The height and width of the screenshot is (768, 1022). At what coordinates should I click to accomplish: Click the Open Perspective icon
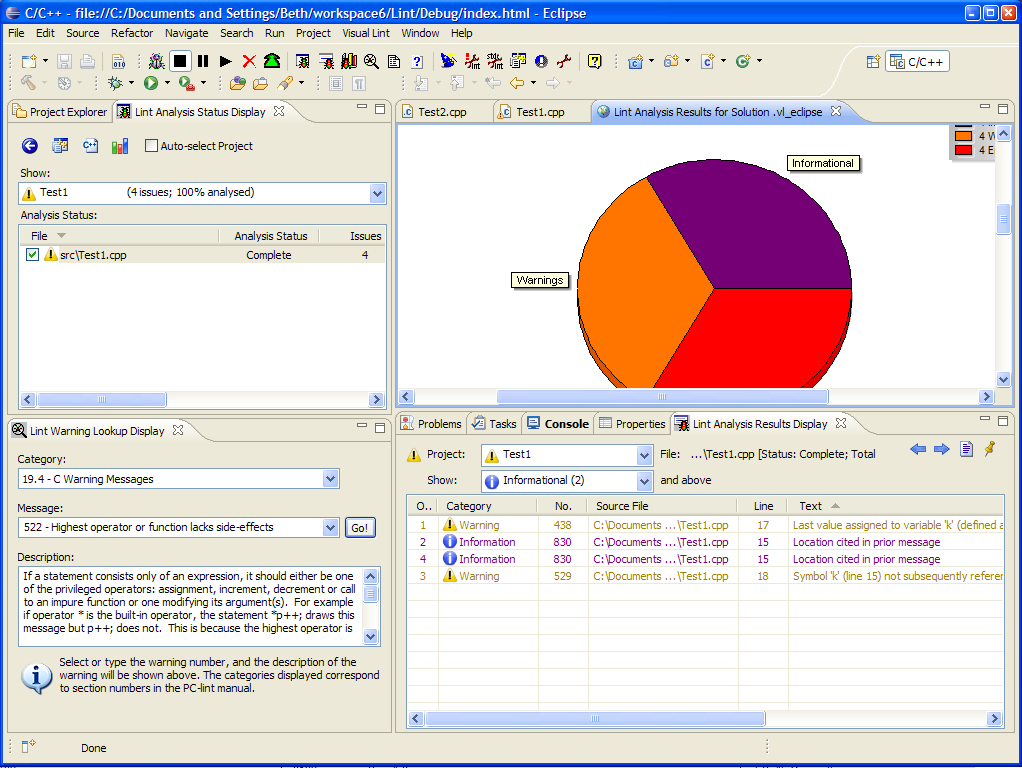(x=873, y=62)
